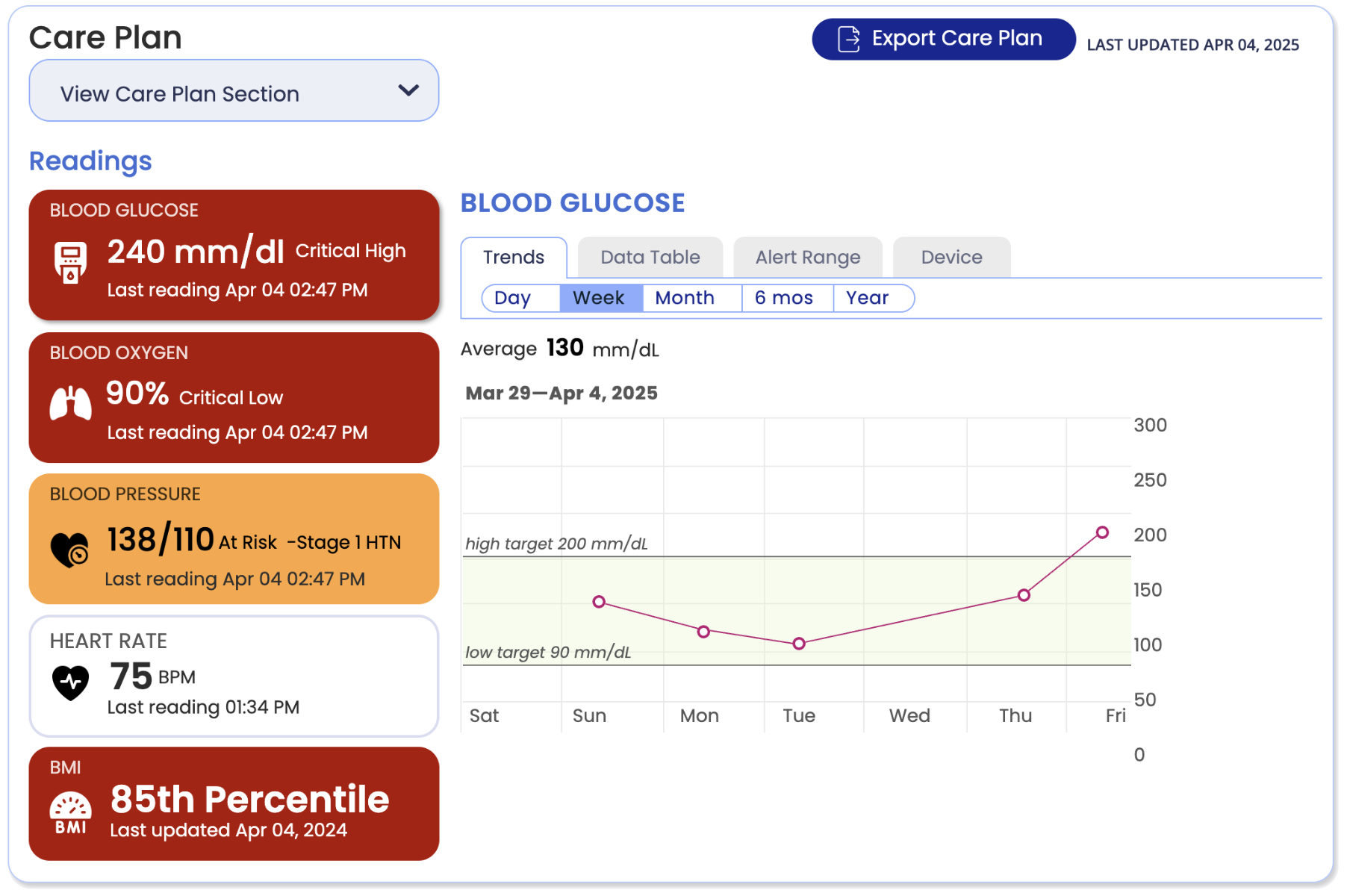Click the heartbeat icon on Heart Rate card
1347x896 pixels.
(x=69, y=678)
